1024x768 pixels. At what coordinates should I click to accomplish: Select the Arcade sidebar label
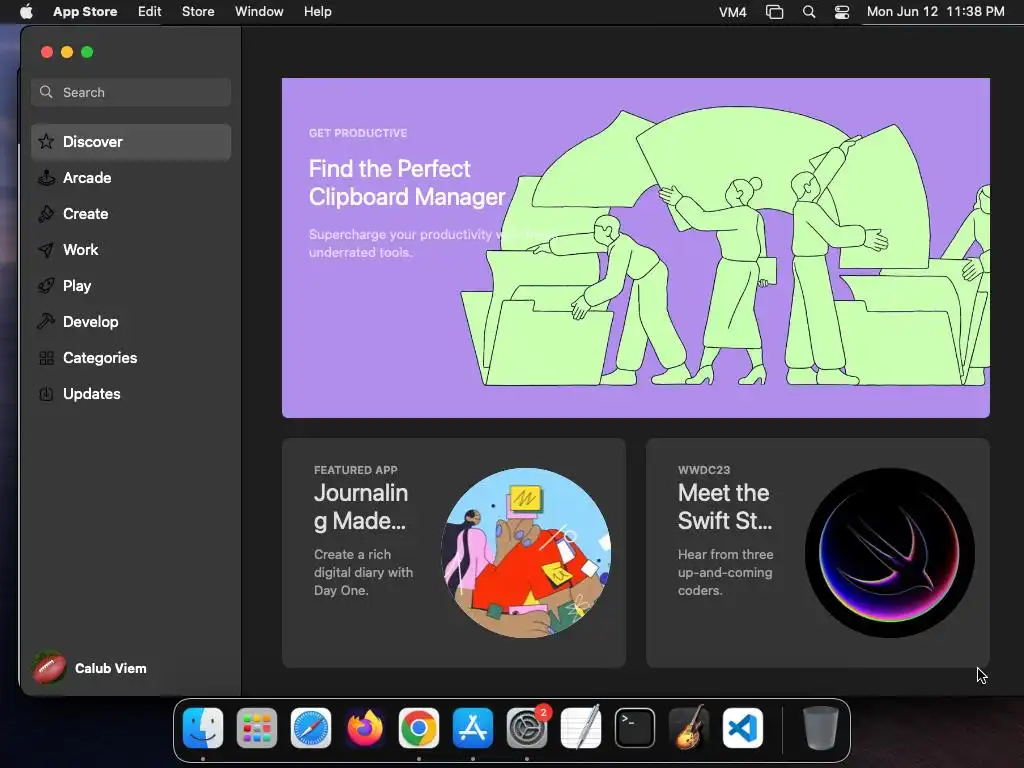(x=87, y=178)
